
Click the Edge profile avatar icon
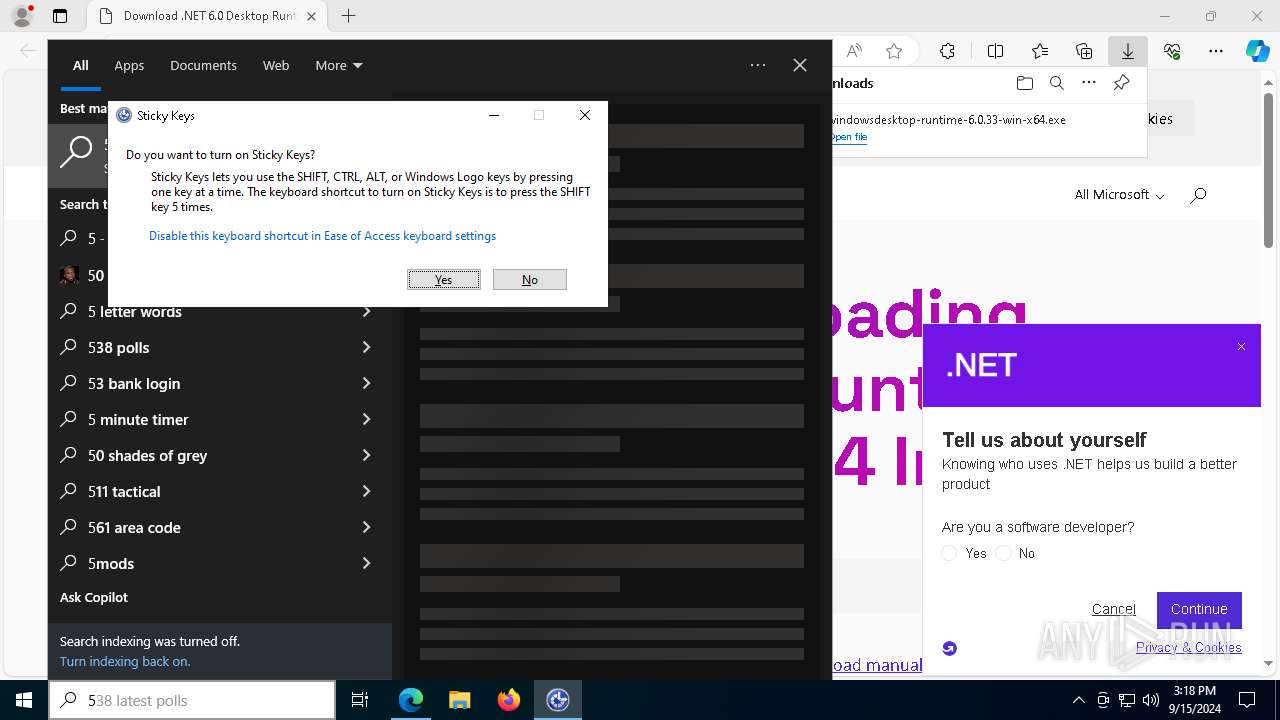tap(22, 16)
